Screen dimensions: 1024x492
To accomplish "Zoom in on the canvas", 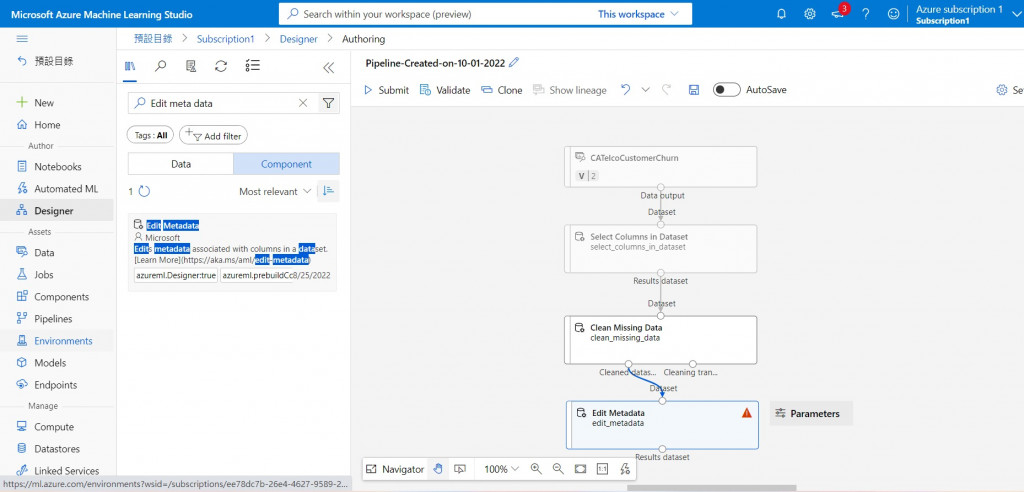I will click(536, 468).
